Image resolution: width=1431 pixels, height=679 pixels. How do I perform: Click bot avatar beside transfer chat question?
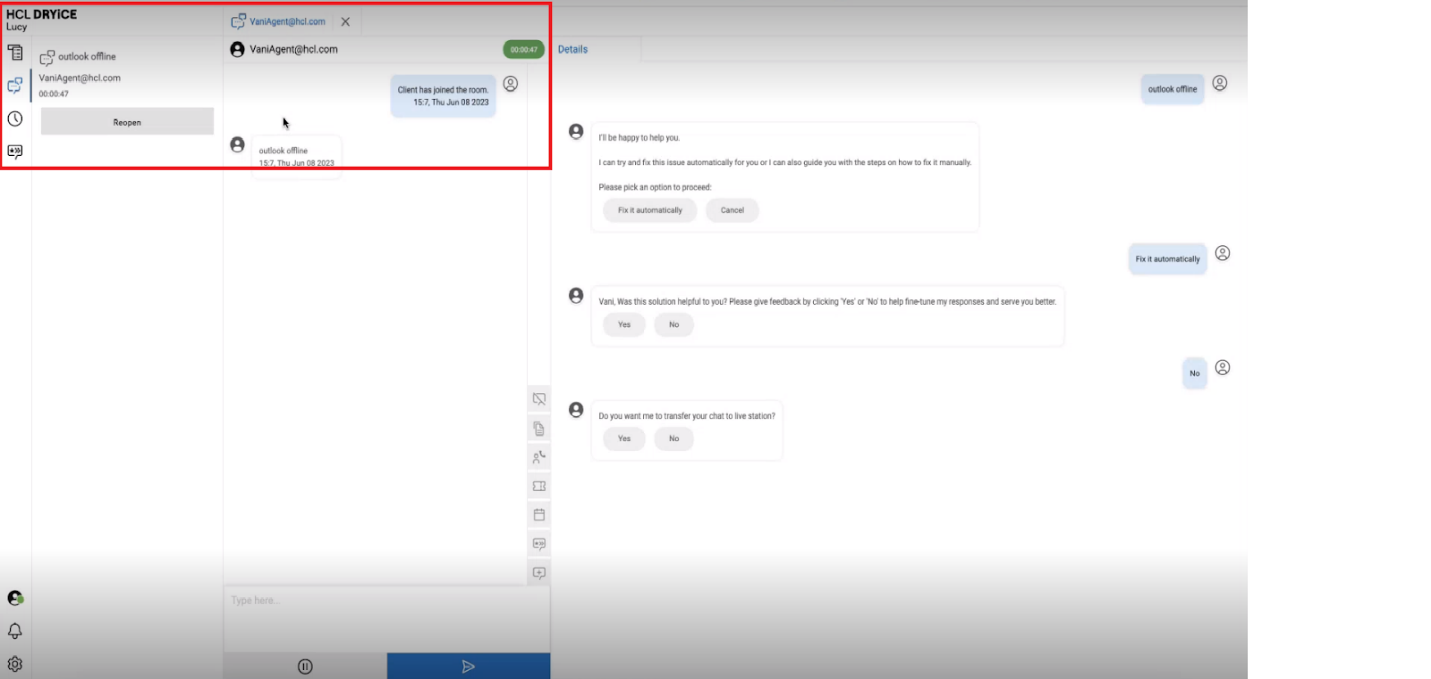pyautogui.click(x=576, y=409)
